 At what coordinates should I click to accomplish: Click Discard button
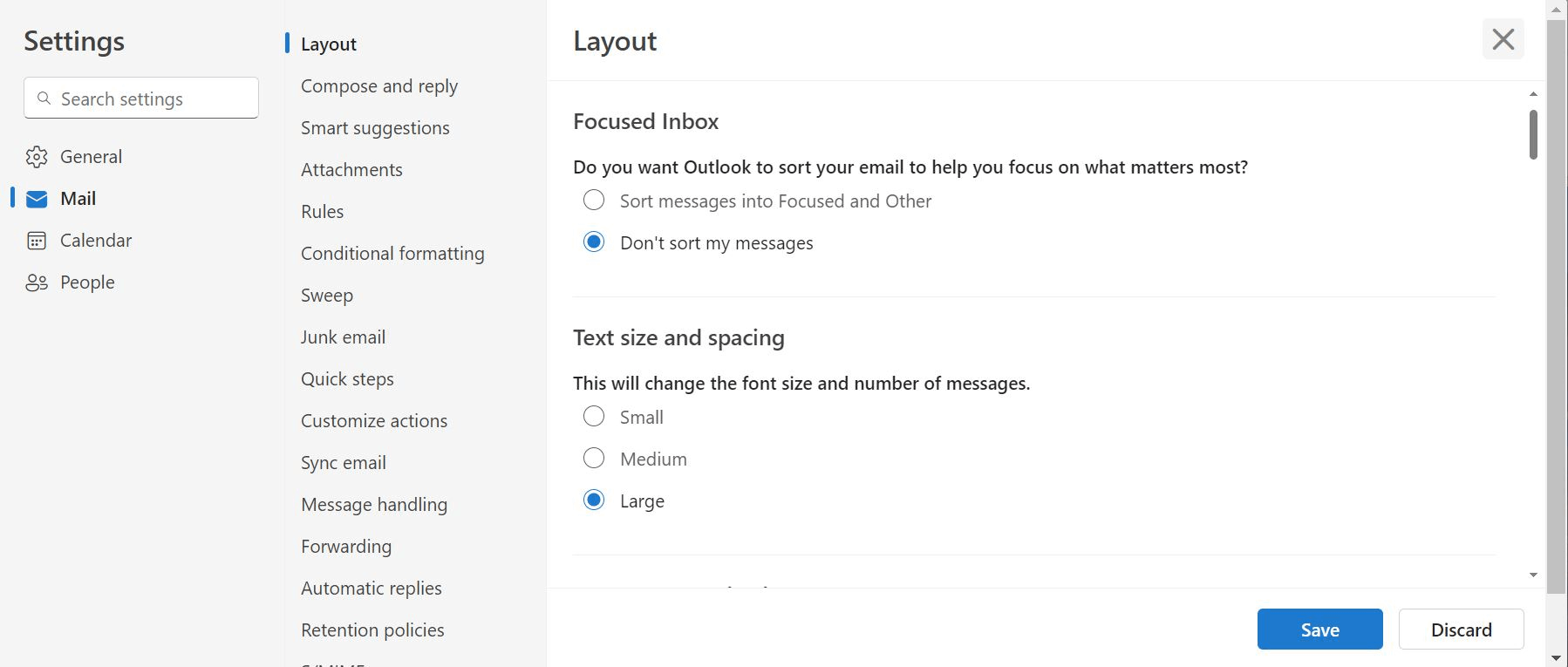pos(1461,630)
